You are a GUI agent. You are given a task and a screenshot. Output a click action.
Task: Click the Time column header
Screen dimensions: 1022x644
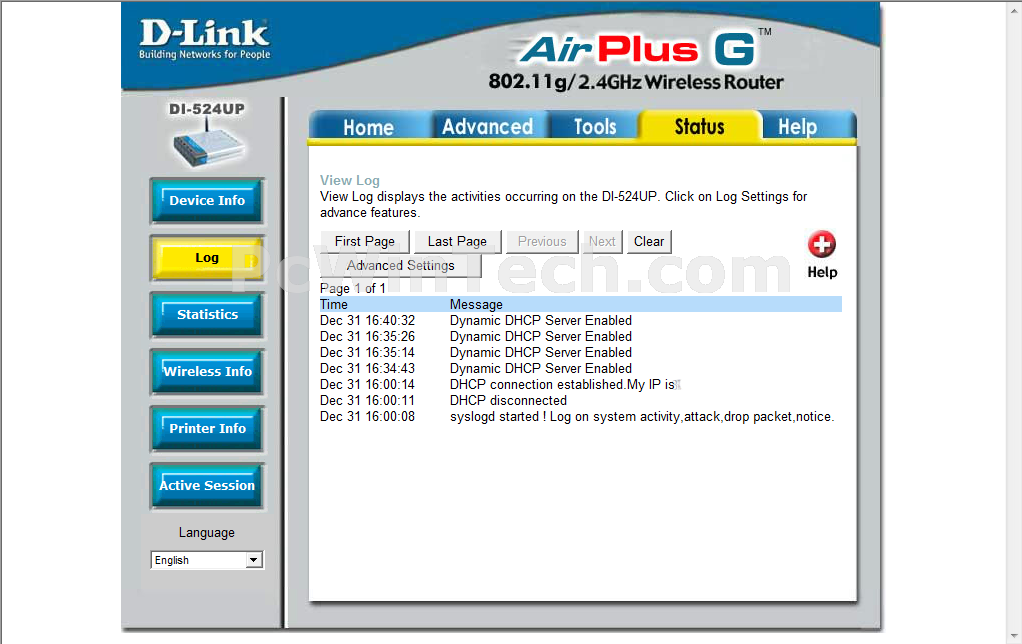tap(334, 304)
